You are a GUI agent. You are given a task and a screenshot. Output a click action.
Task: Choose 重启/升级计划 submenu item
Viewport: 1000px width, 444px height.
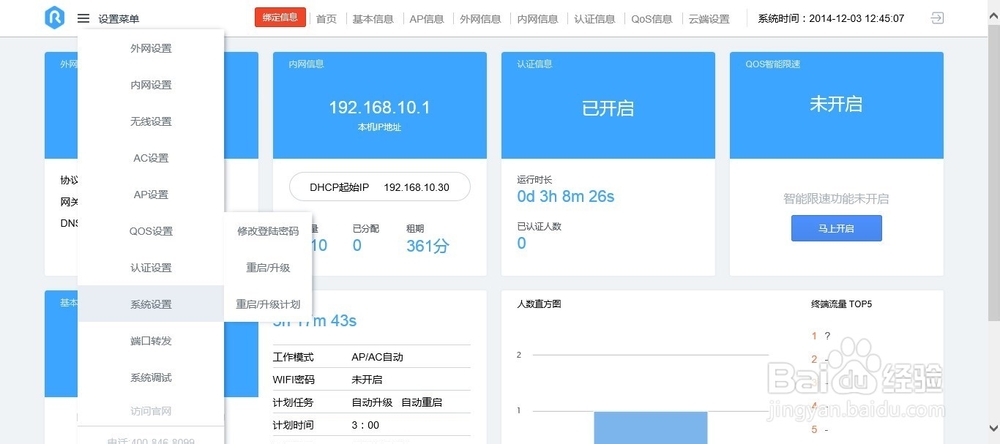(x=268, y=304)
